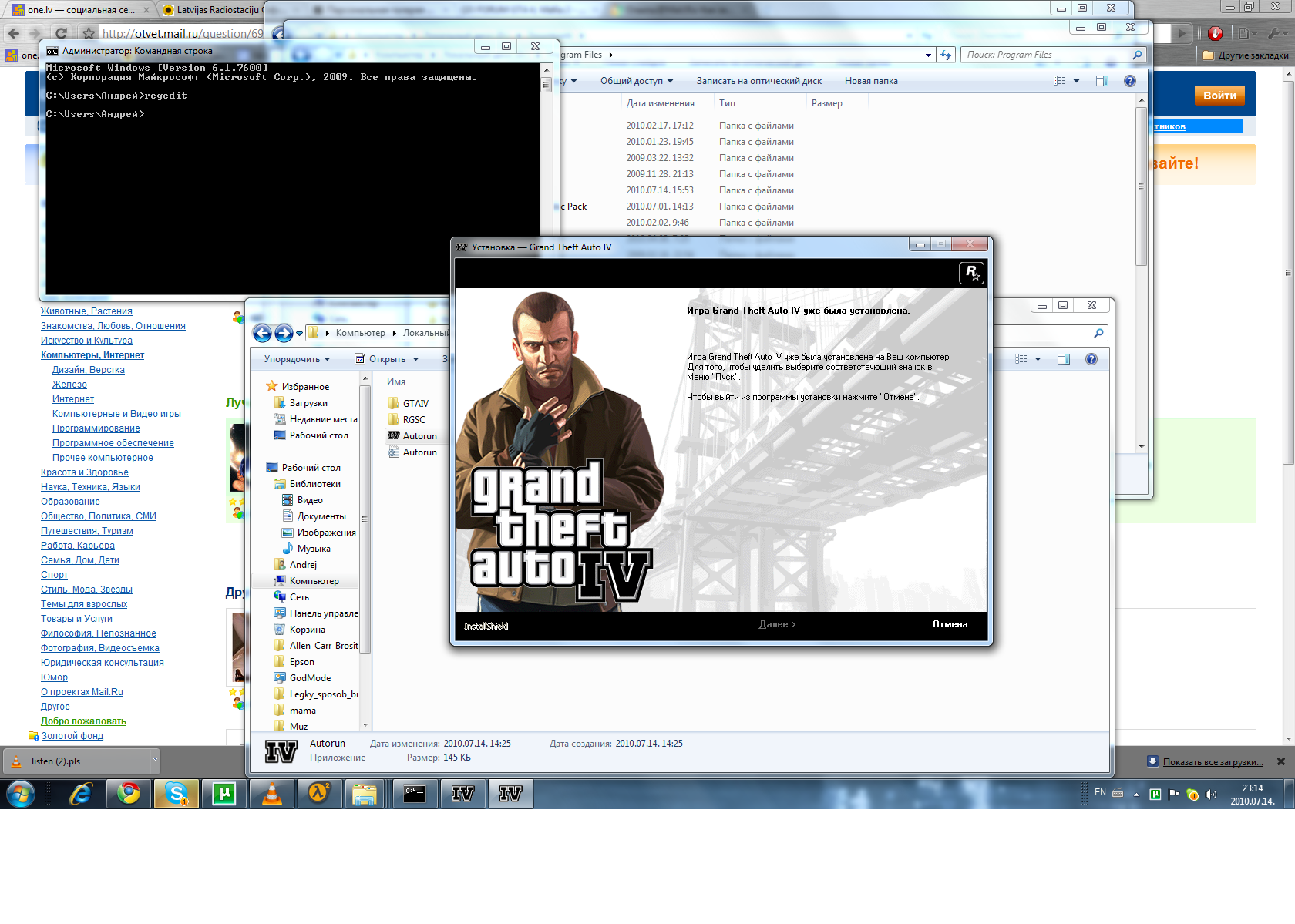Open the Компьютеры, Интернет category link
The height and width of the screenshot is (924, 1295).
coord(92,355)
